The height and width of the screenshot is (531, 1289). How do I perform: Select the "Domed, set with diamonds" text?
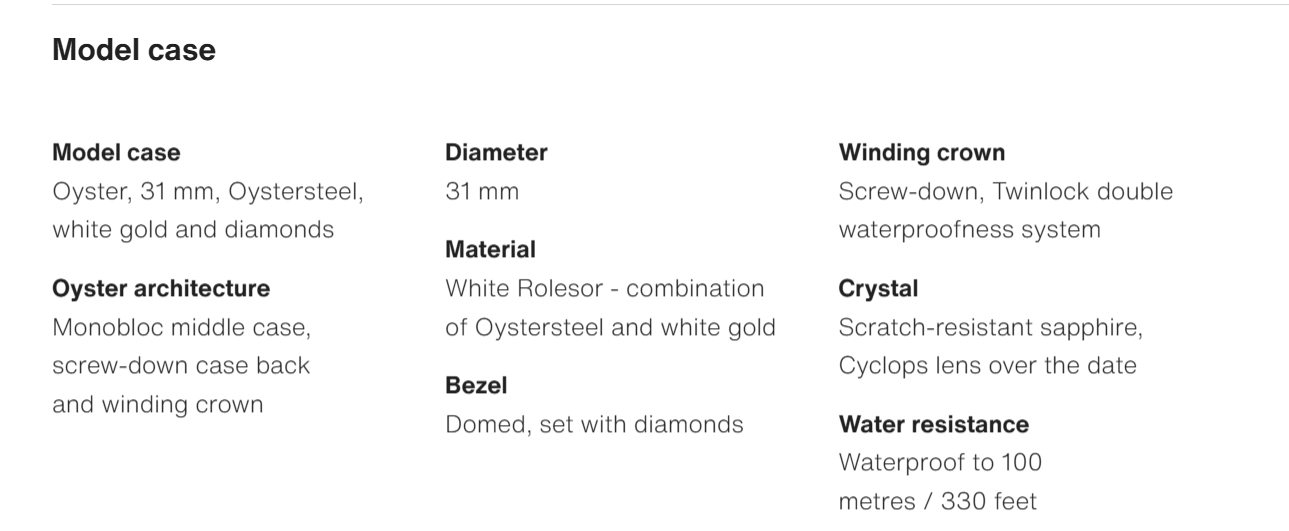point(594,424)
